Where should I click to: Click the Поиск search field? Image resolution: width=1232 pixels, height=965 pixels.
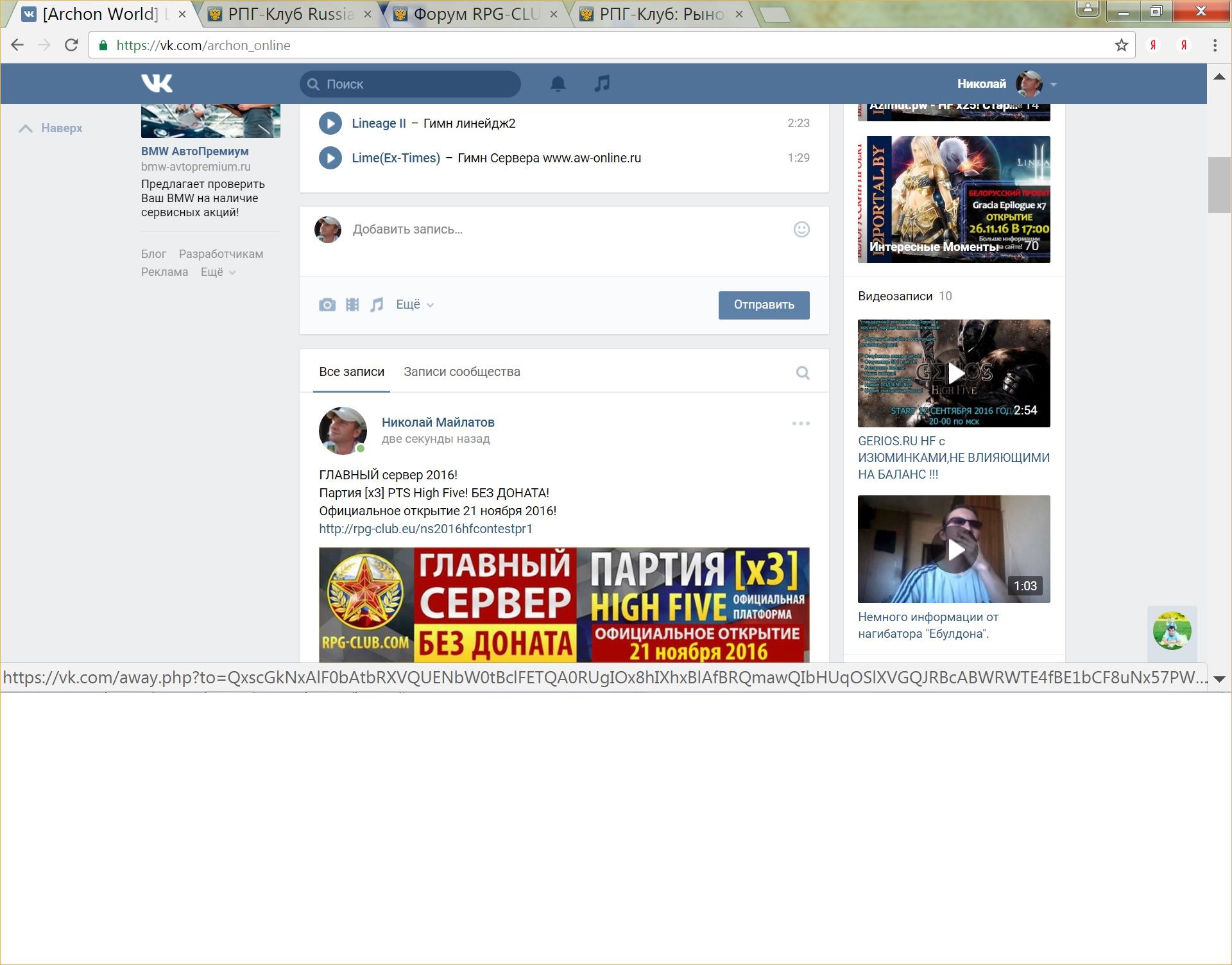411,84
